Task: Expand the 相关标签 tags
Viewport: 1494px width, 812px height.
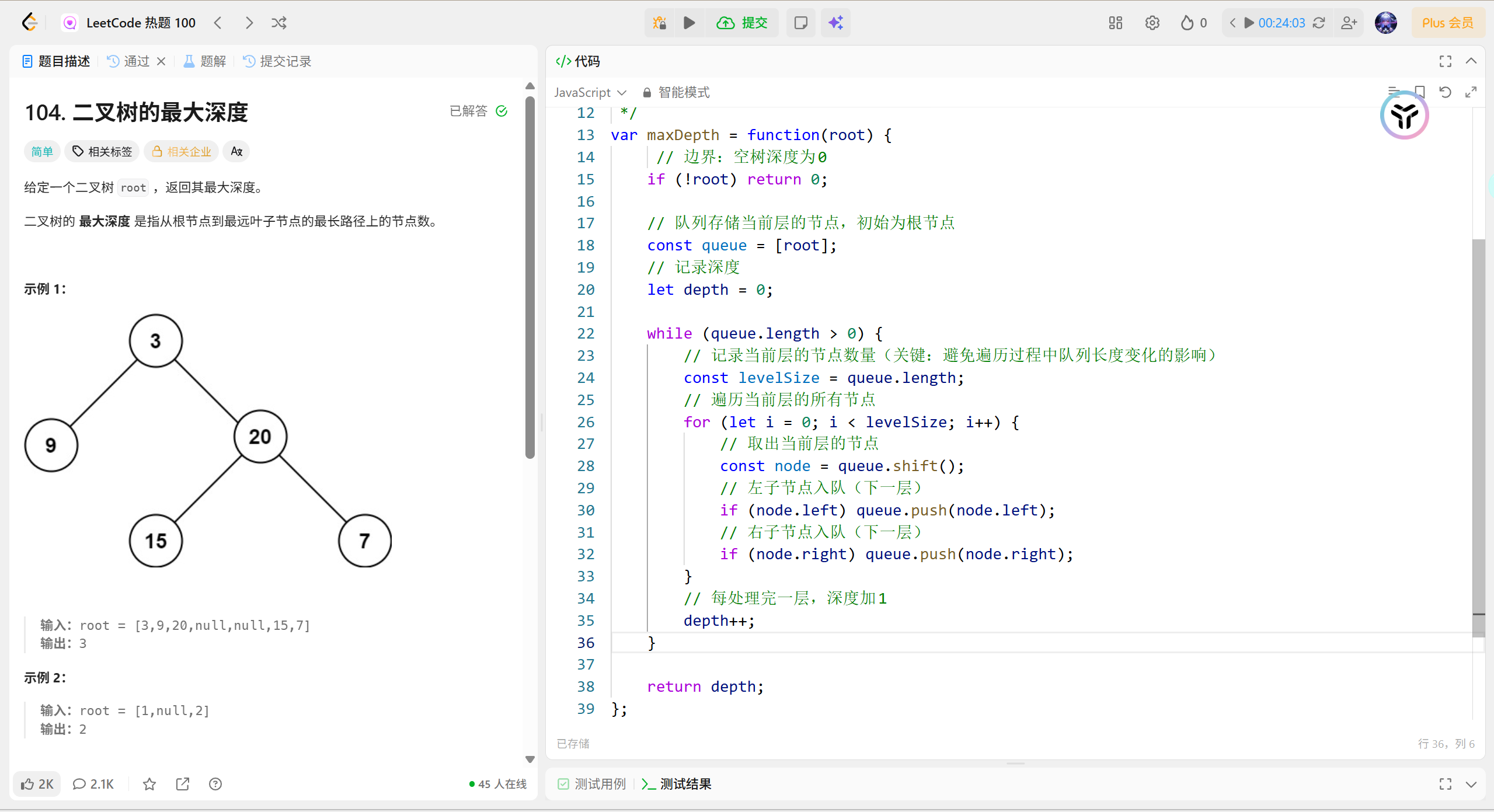Action: [102, 152]
